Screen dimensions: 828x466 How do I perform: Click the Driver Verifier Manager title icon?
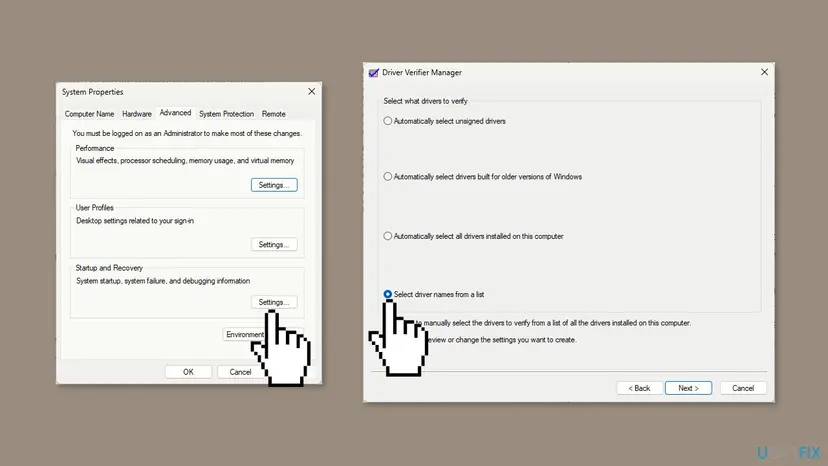[x=373, y=73]
